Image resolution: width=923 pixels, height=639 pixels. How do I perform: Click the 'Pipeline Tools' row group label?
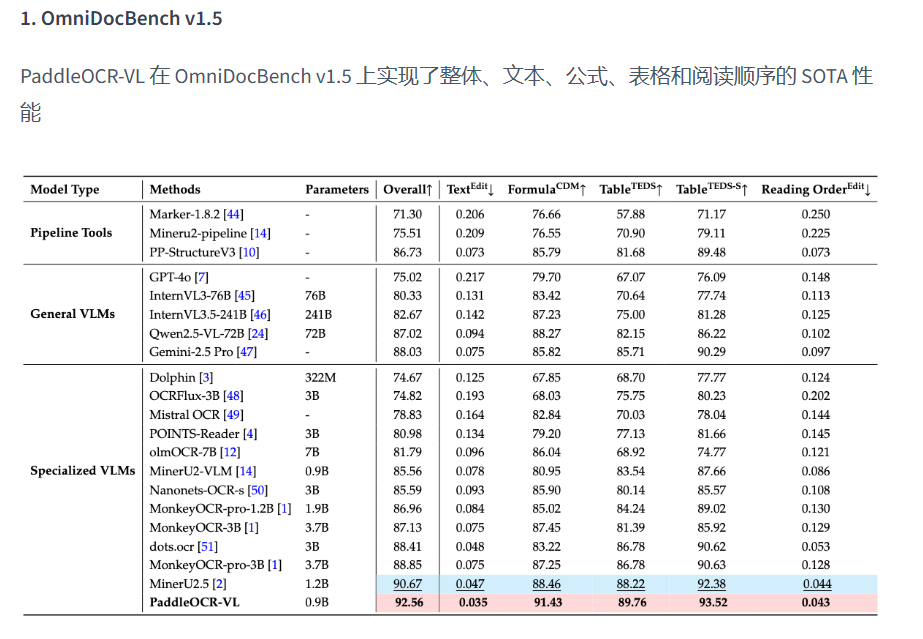[71, 232]
